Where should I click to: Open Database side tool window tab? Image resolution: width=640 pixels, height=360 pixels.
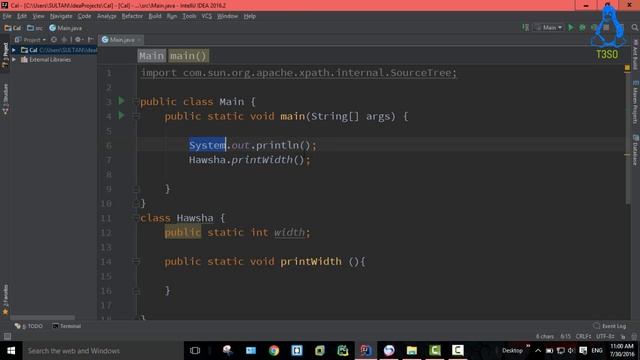tap(635, 150)
